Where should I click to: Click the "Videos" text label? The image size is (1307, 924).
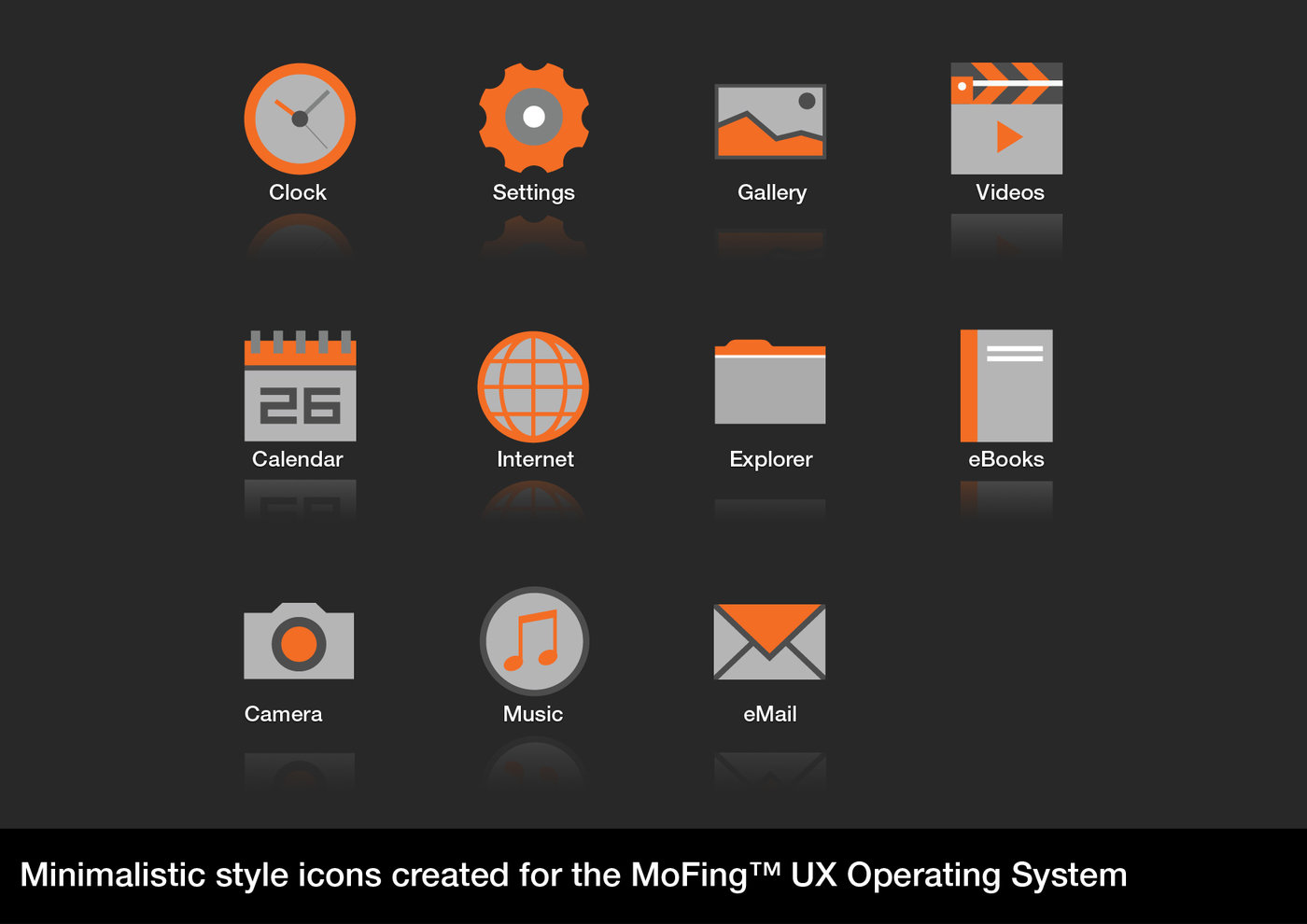tap(1009, 192)
